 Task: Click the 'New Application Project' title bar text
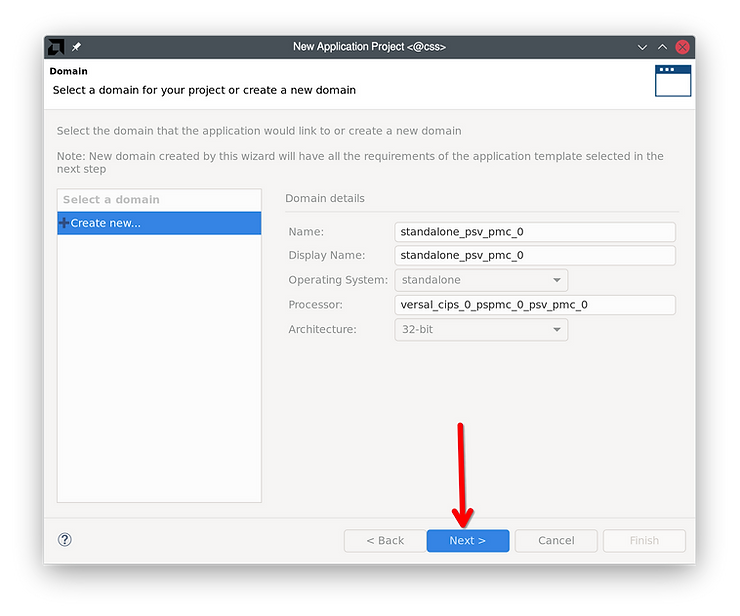(369, 47)
